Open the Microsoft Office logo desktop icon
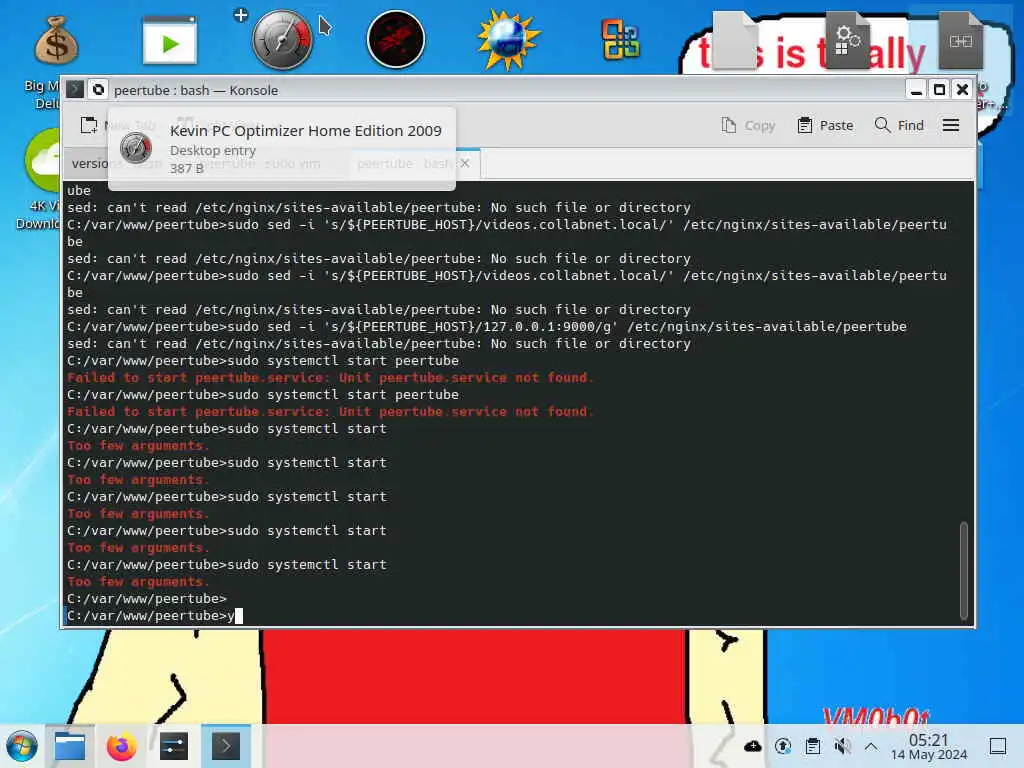Screen dimensions: 1024x768 point(620,40)
